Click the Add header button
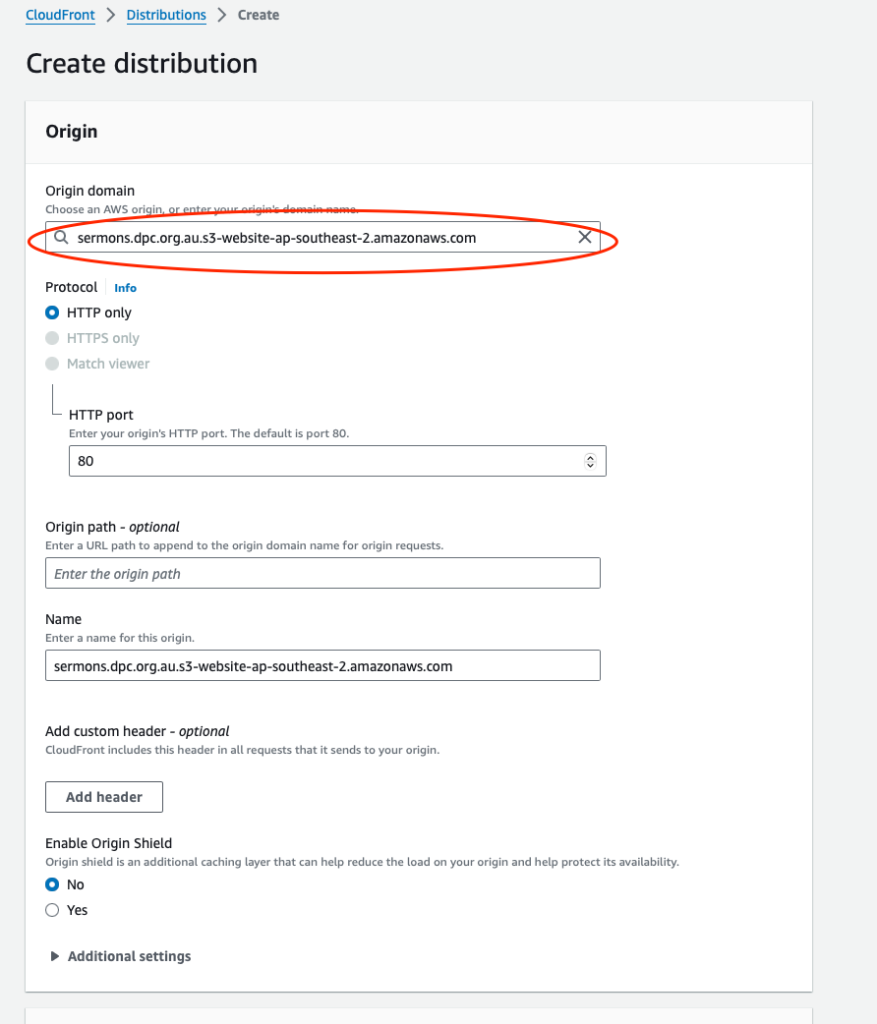The height and width of the screenshot is (1024, 877). (x=104, y=797)
